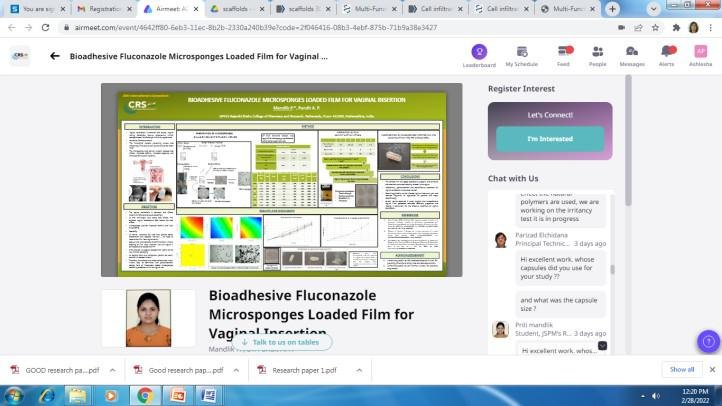This screenshot has width=722, height=406.
Task: Switch to the Gmail Registration tab
Action: 104,9
